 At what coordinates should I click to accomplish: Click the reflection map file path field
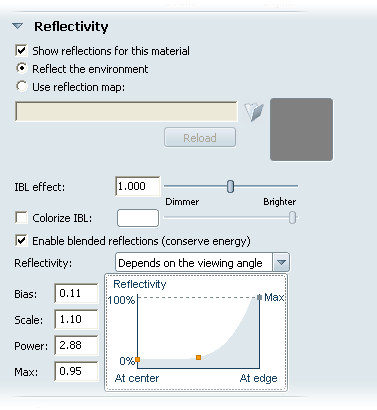click(x=126, y=112)
